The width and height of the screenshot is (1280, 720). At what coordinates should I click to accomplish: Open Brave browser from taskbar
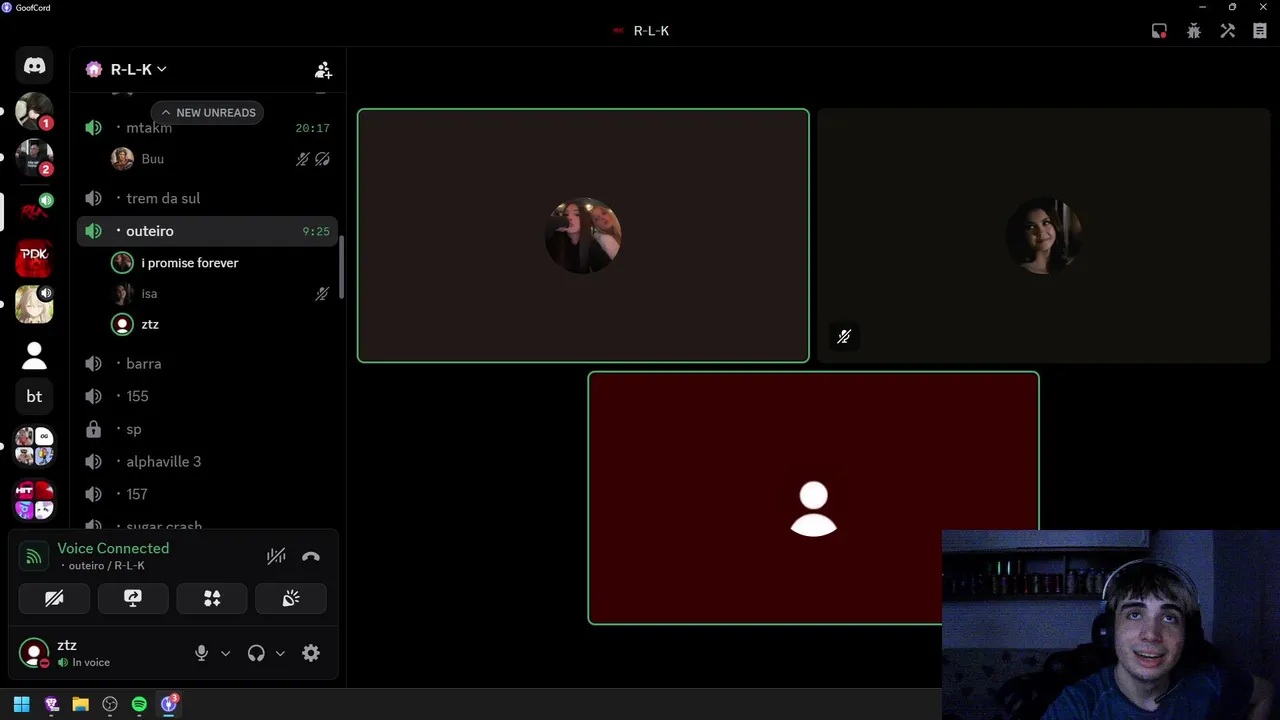pyautogui.click(x=52, y=704)
